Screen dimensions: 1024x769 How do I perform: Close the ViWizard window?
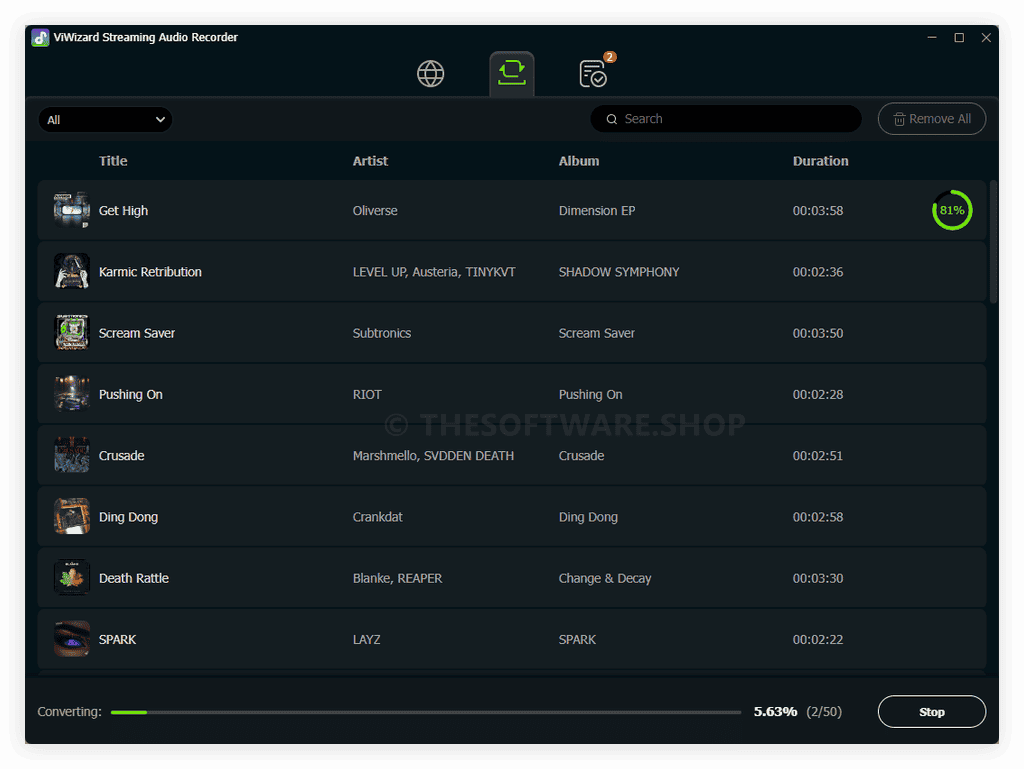[986, 38]
